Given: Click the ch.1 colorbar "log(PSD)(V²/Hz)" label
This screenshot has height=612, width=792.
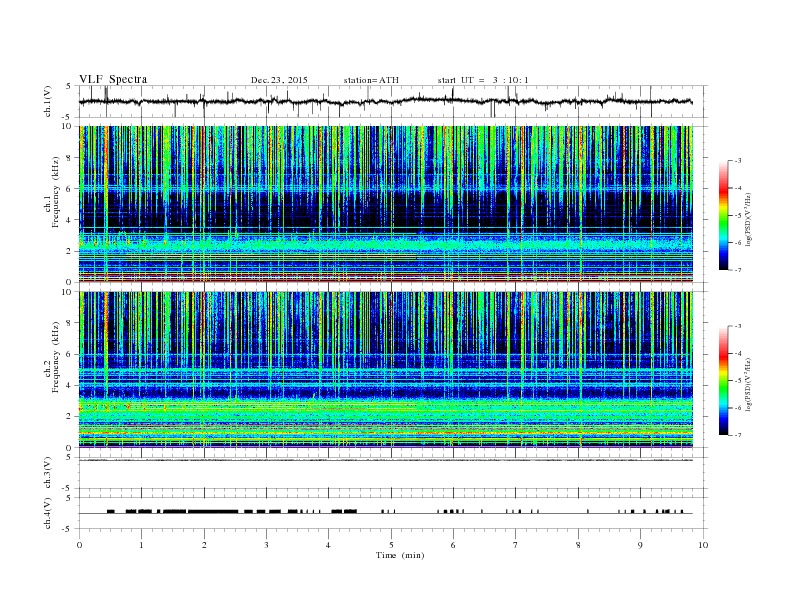Looking at the screenshot, I should click(748, 219).
